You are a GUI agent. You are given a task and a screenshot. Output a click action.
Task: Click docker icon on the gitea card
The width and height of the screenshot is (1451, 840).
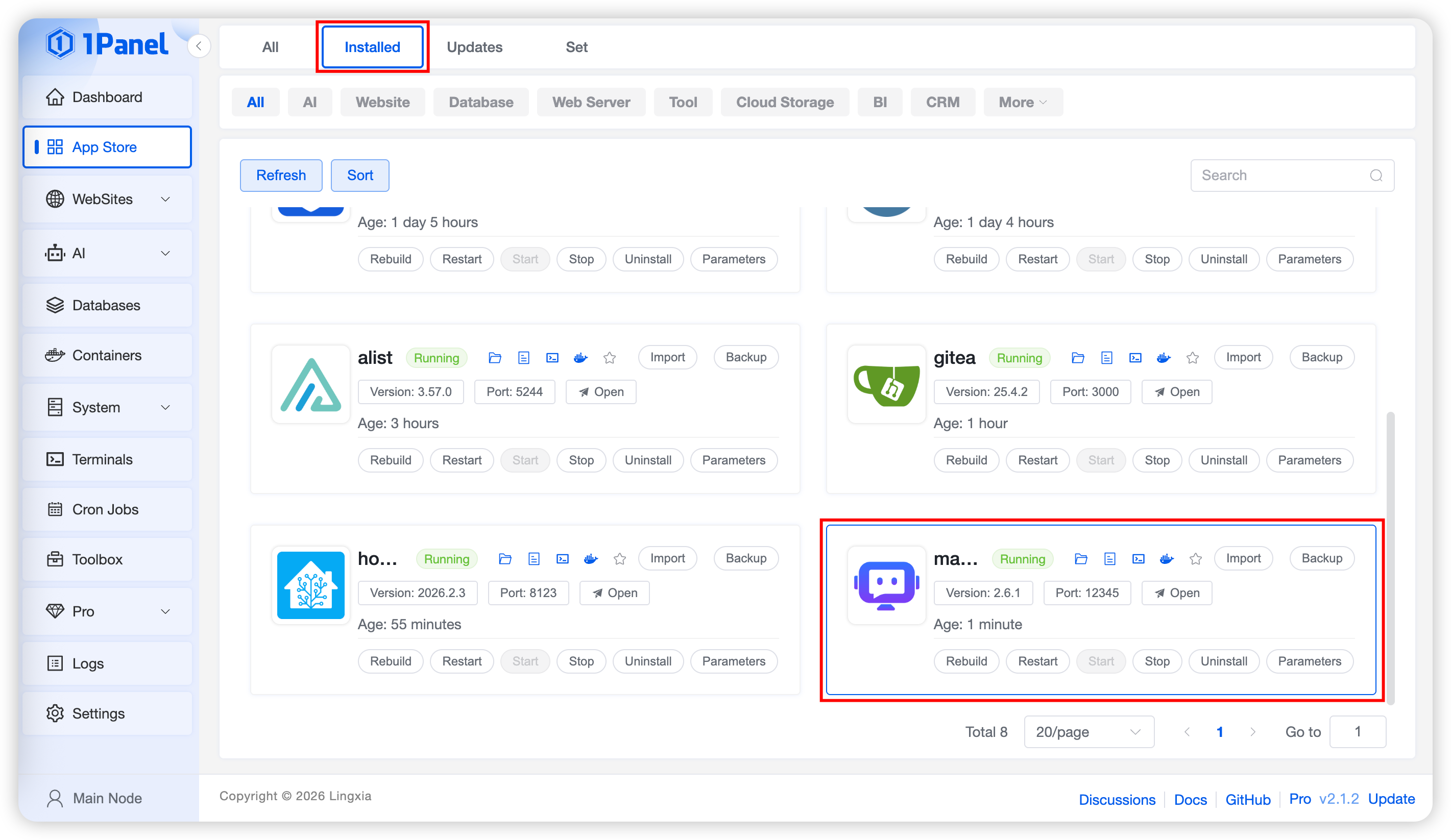pyautogui.click(x=1163, y=358)
